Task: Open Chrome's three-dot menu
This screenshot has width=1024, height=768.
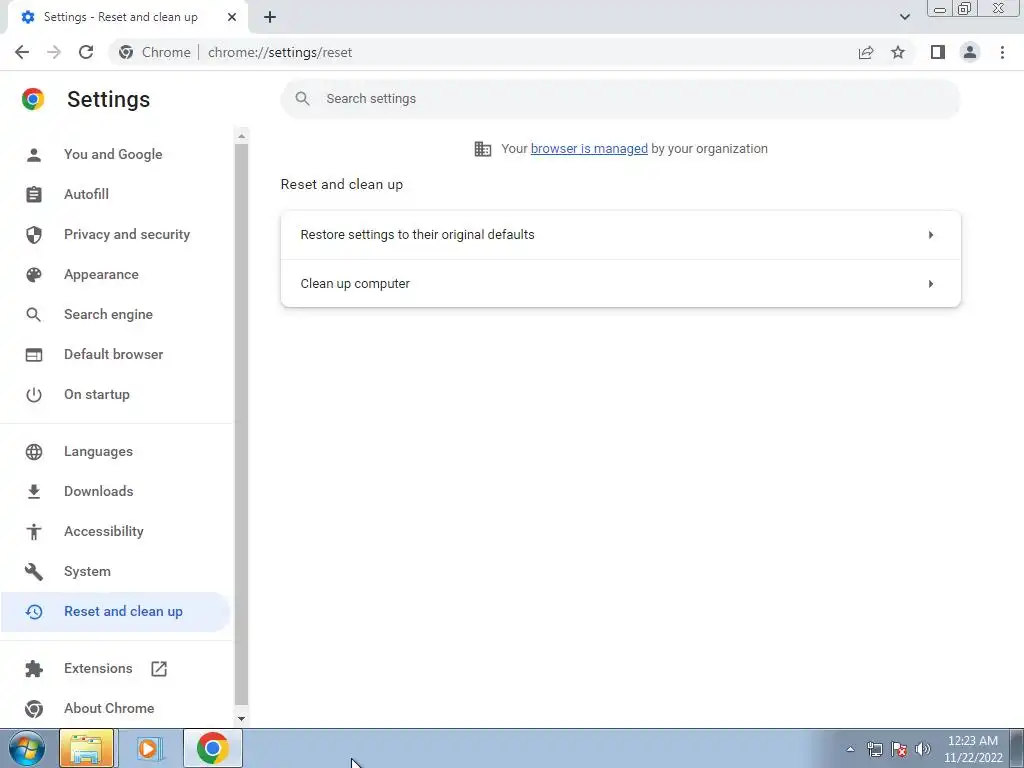Action: [1002, 52]
